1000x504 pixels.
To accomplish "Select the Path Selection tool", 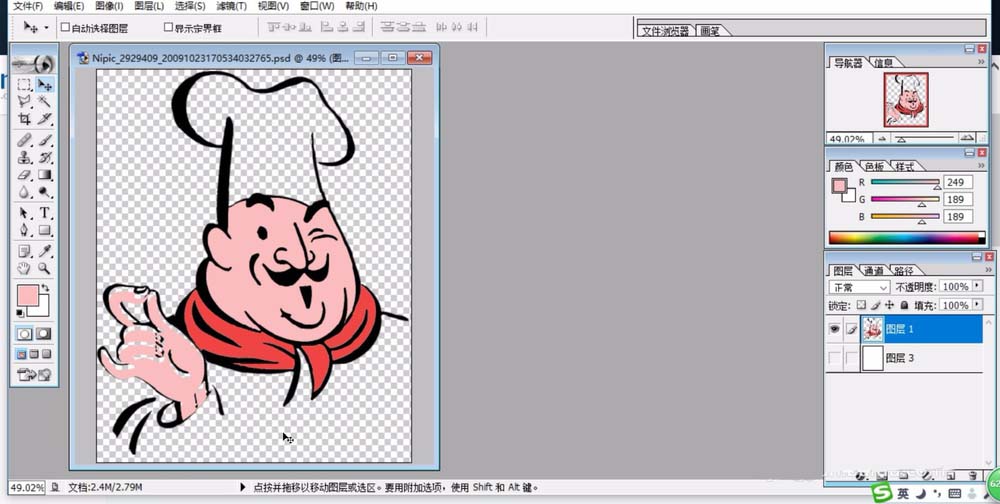I will point(24,213).
